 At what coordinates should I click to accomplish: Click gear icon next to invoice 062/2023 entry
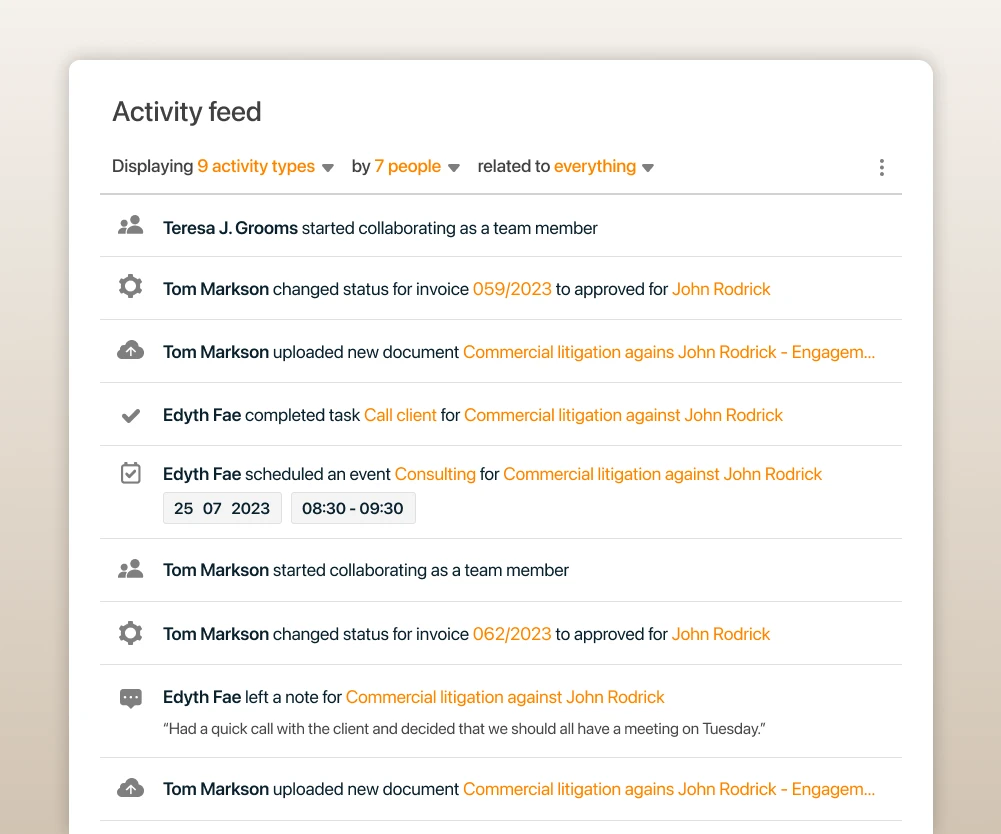point(130,633)
